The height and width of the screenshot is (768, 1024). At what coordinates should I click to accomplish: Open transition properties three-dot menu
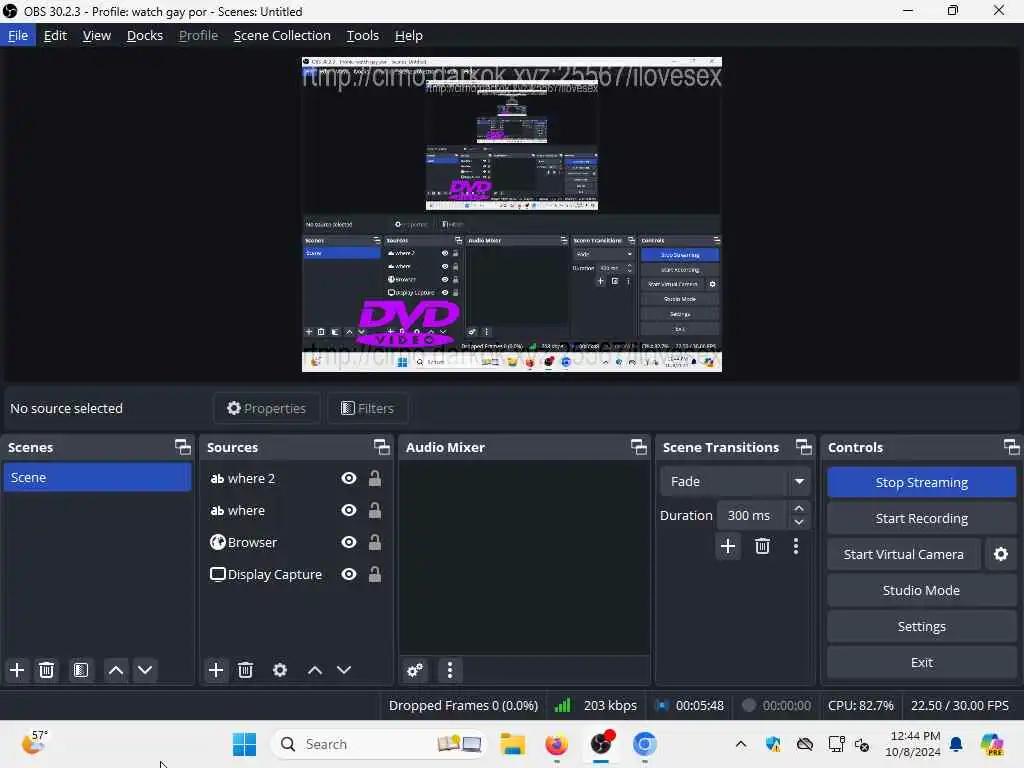tap(795, 546)
